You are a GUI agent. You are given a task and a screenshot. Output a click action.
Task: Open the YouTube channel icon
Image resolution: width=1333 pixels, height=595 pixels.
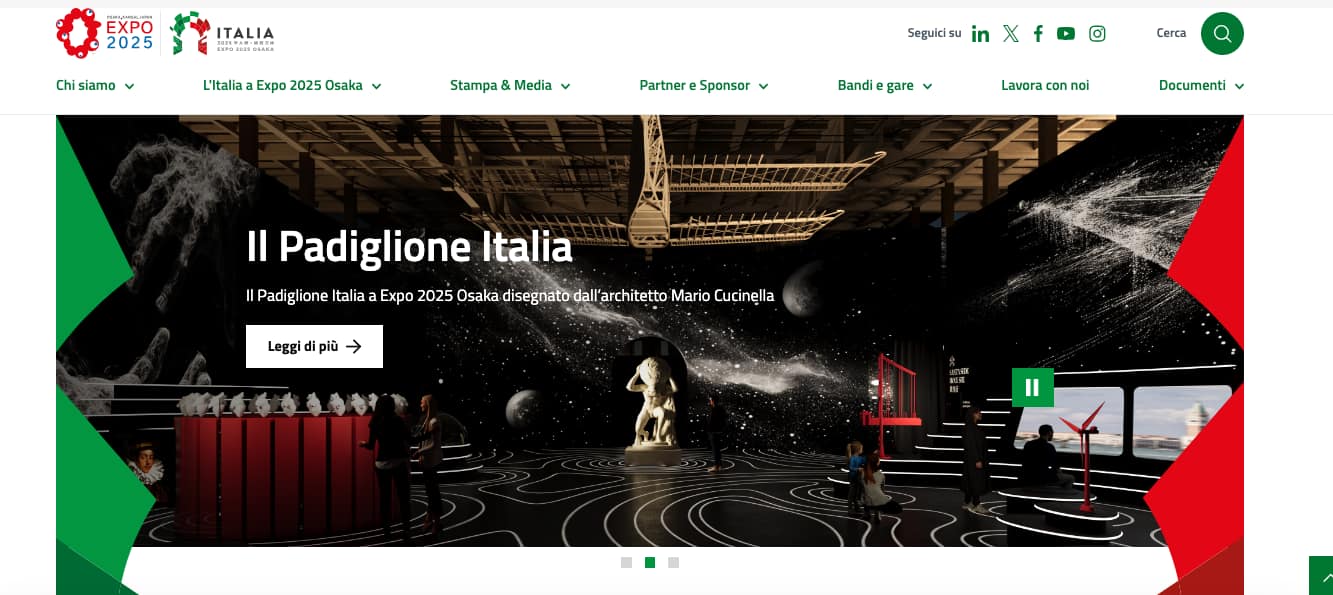point(1066,34)
